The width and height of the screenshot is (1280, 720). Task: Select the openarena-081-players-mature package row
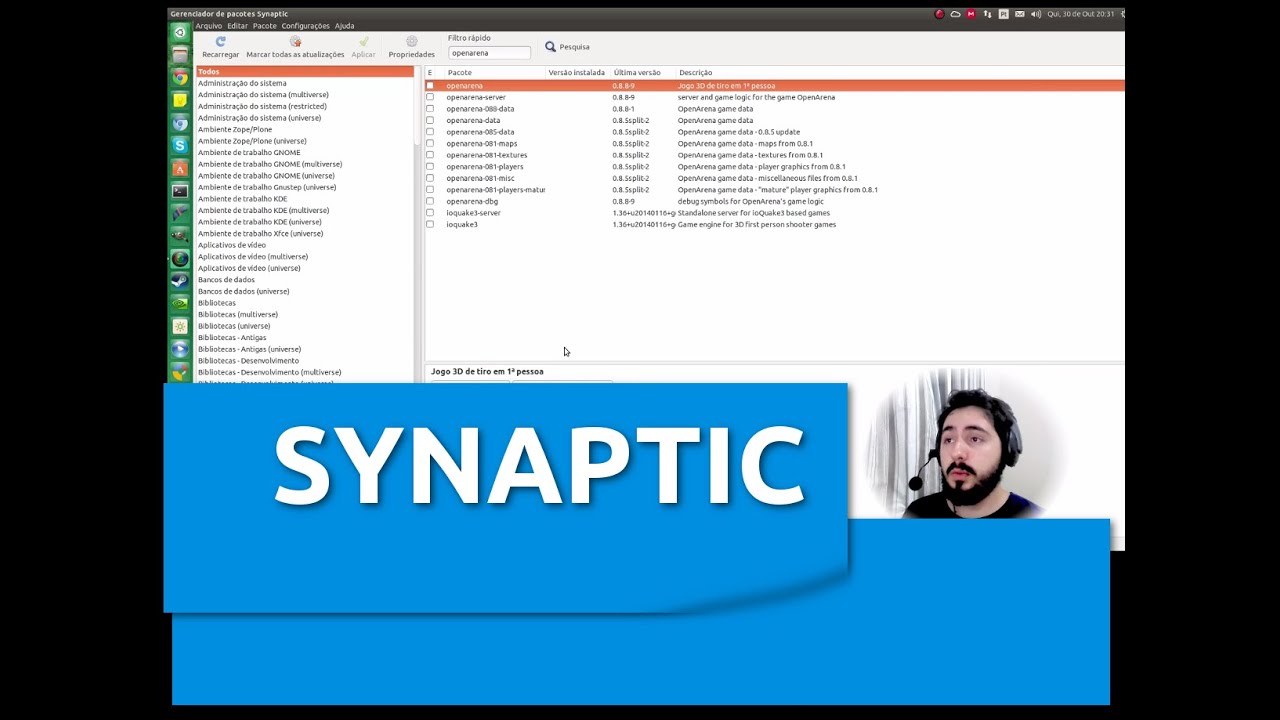tap(775, 190)
